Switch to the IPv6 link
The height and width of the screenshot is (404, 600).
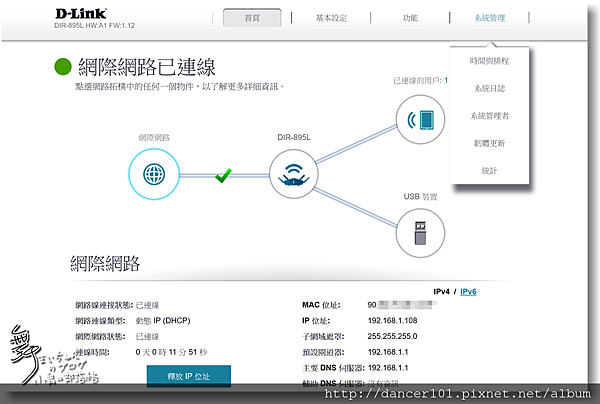468,292
